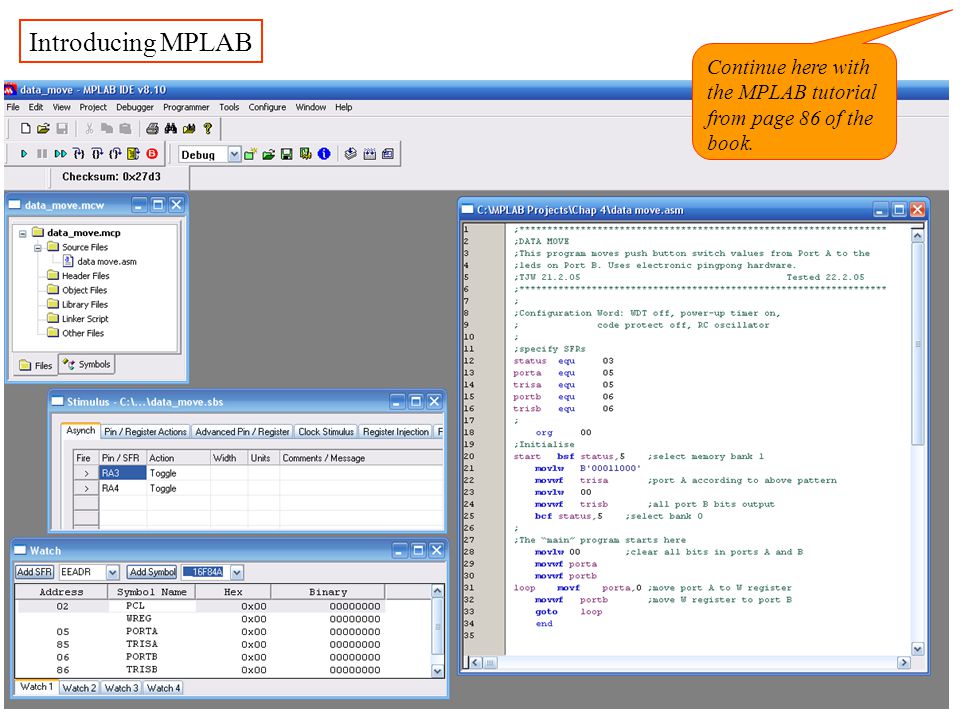Click the open file folder icon

click(43, 129)
